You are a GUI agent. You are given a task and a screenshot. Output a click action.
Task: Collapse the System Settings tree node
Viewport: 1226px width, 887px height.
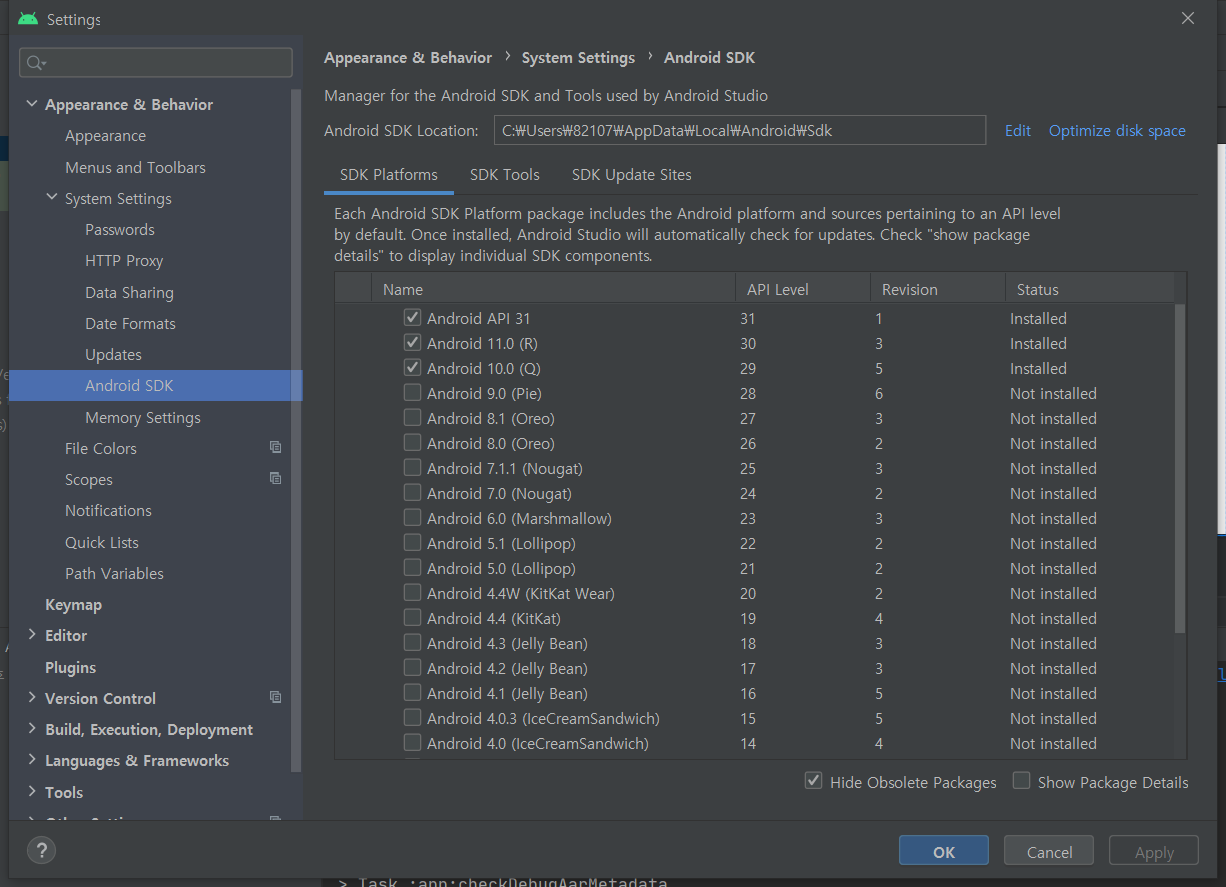tap(52, 198)
